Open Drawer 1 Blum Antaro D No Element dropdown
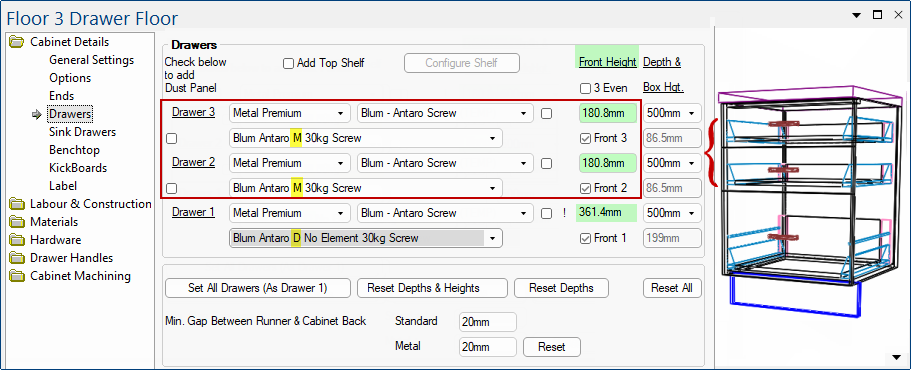Screen dimensions: 911x370 click(366, 238)
